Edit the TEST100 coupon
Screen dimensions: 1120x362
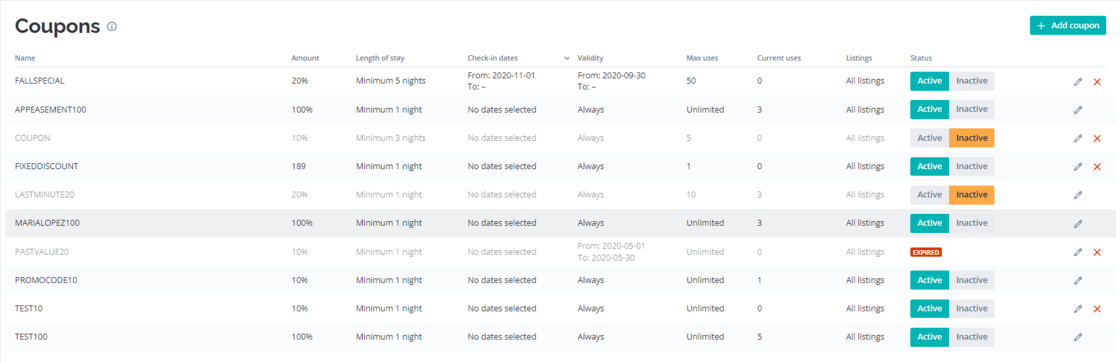[x=1078, y=337]
